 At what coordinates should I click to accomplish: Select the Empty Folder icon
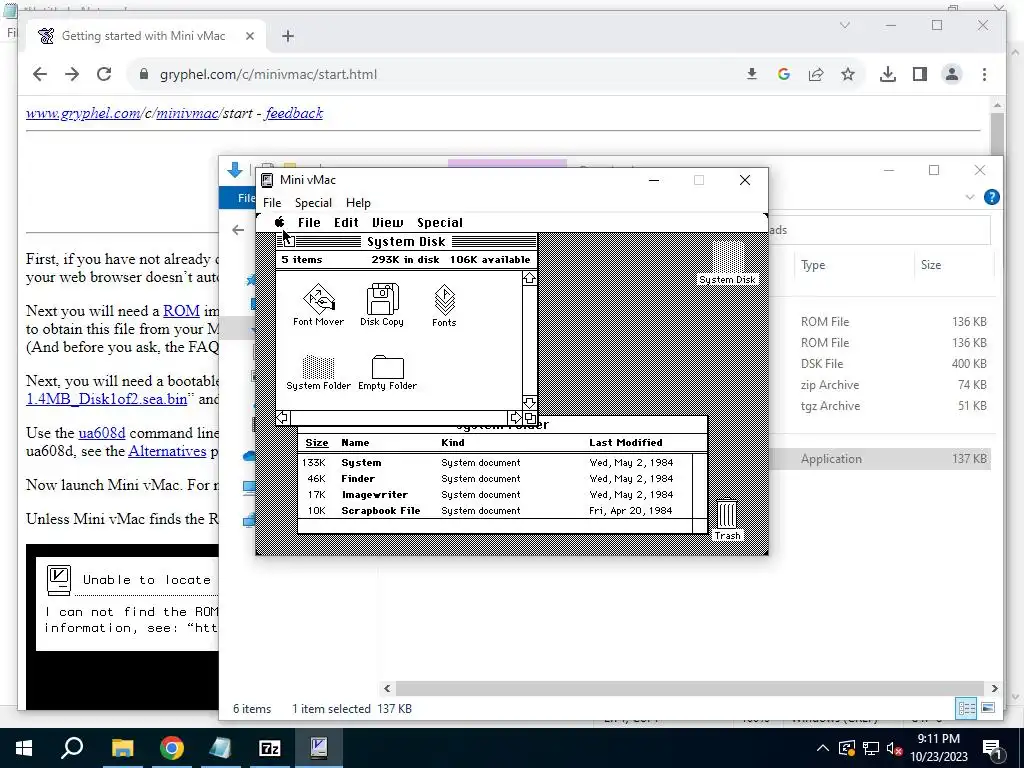point(387,372)
